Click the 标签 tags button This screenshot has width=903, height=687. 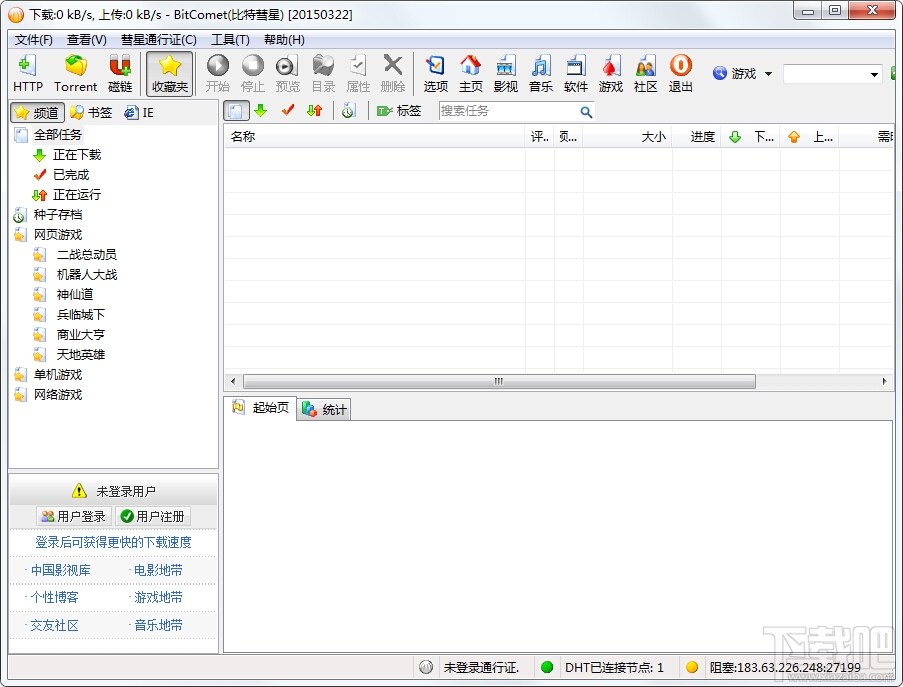pos(399,111)
